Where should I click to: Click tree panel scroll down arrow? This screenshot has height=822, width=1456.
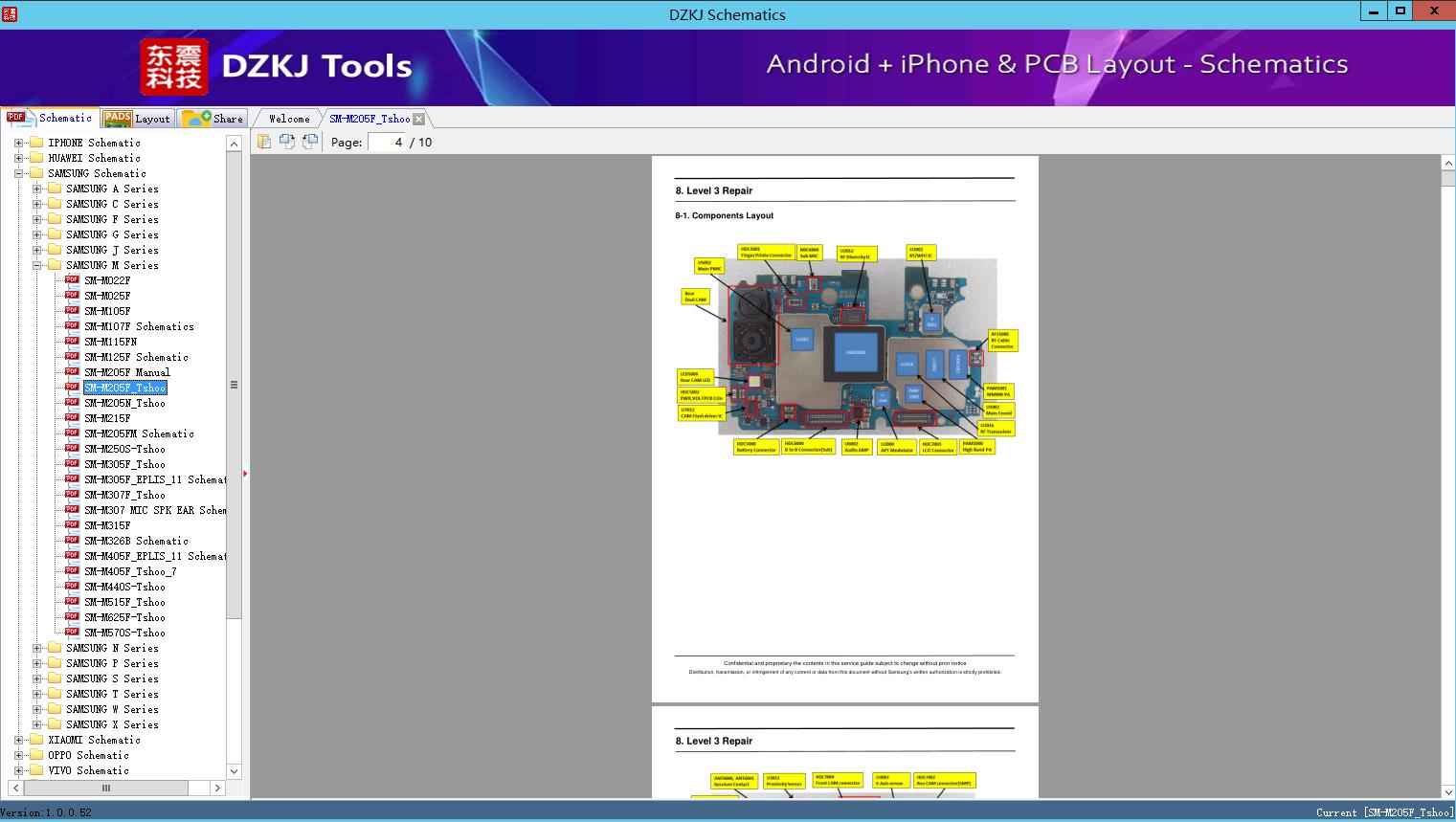point(234,771)
